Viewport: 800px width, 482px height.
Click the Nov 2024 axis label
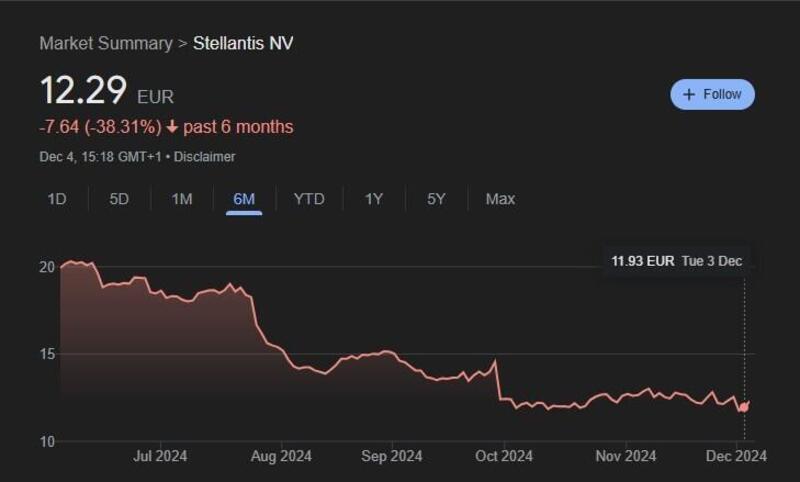(x=626, y=456)
